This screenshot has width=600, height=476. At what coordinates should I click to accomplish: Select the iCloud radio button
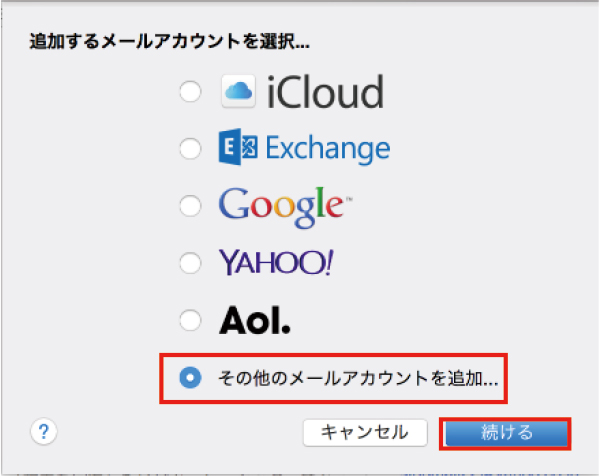click(190, 91)
